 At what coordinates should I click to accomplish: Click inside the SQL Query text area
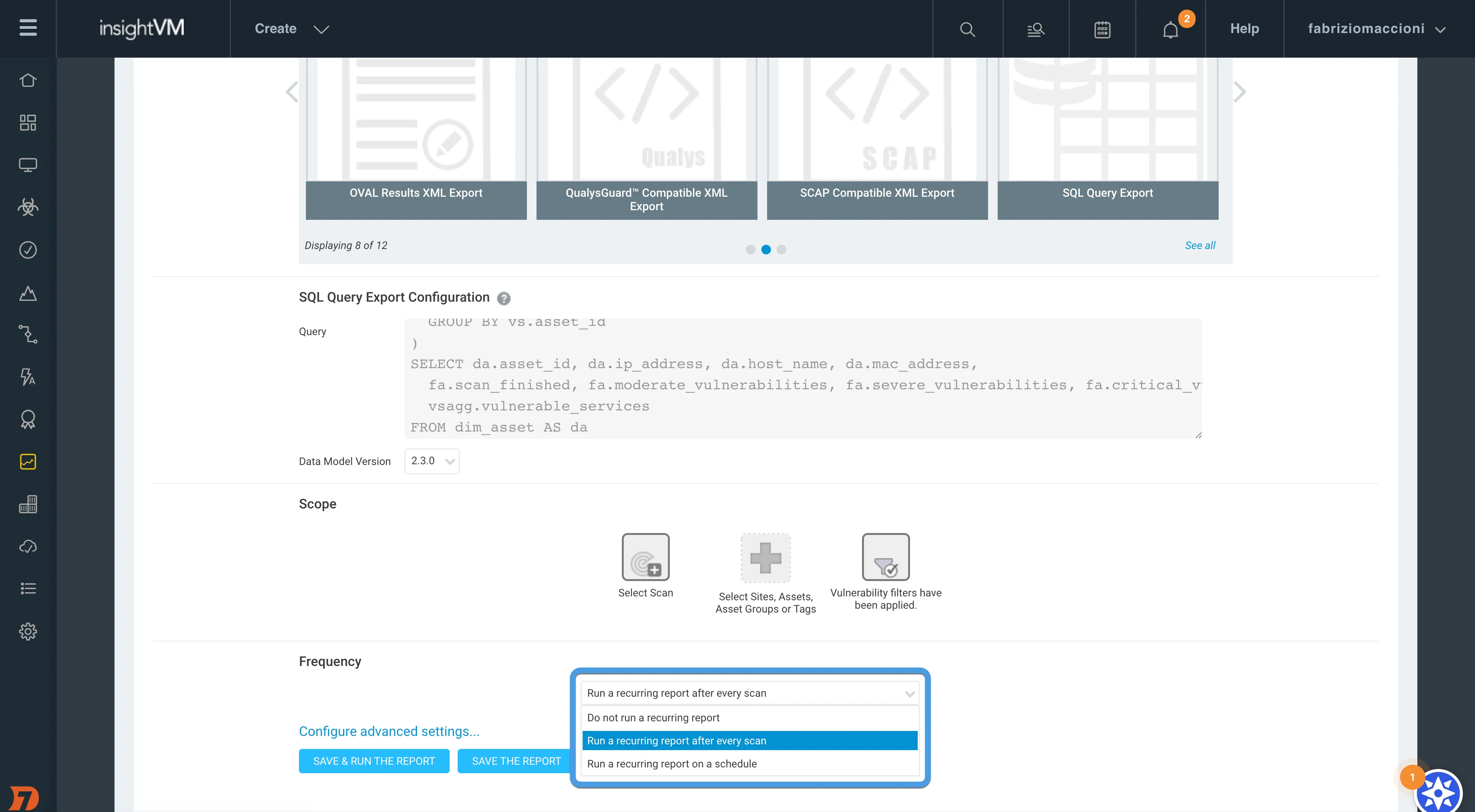[x=803, y=379]
